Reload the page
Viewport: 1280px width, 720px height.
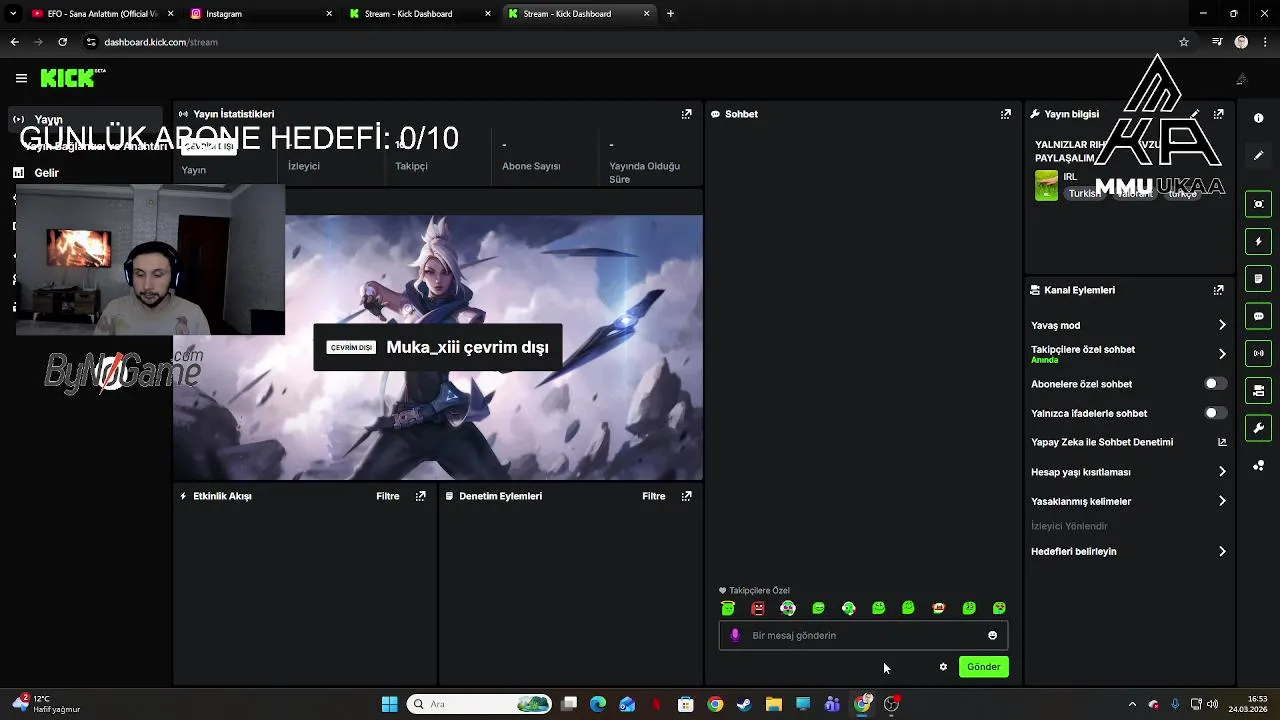[x=62, y=42]
